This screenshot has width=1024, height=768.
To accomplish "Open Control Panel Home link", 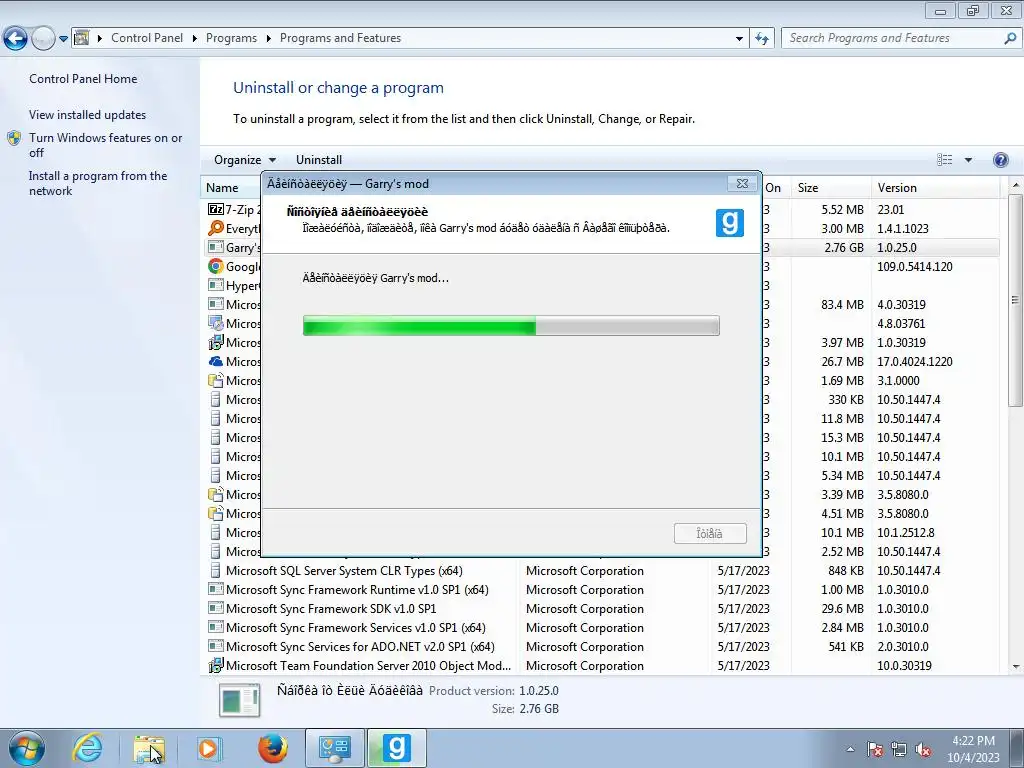I will [x=83, y=79].
